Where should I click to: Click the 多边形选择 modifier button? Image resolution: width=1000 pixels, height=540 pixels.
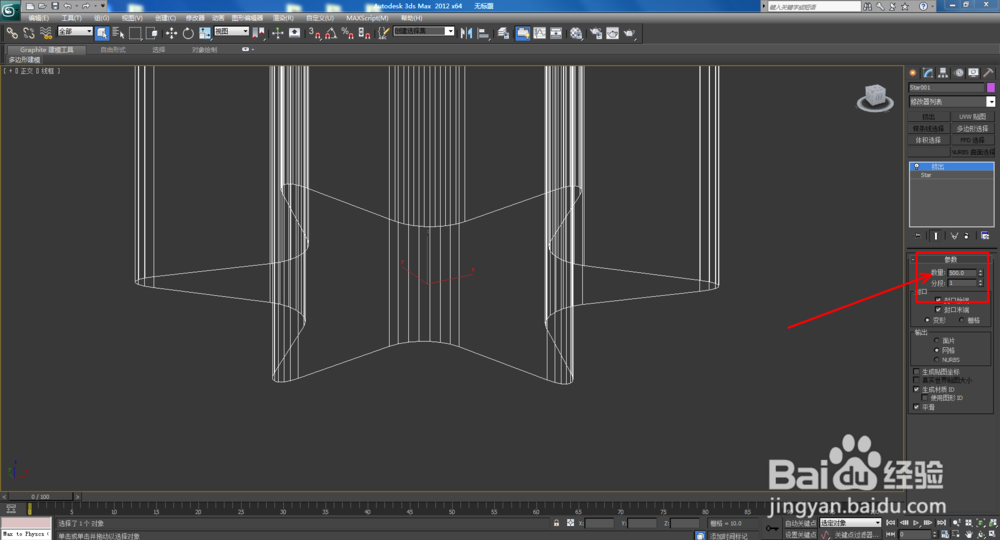973,128
